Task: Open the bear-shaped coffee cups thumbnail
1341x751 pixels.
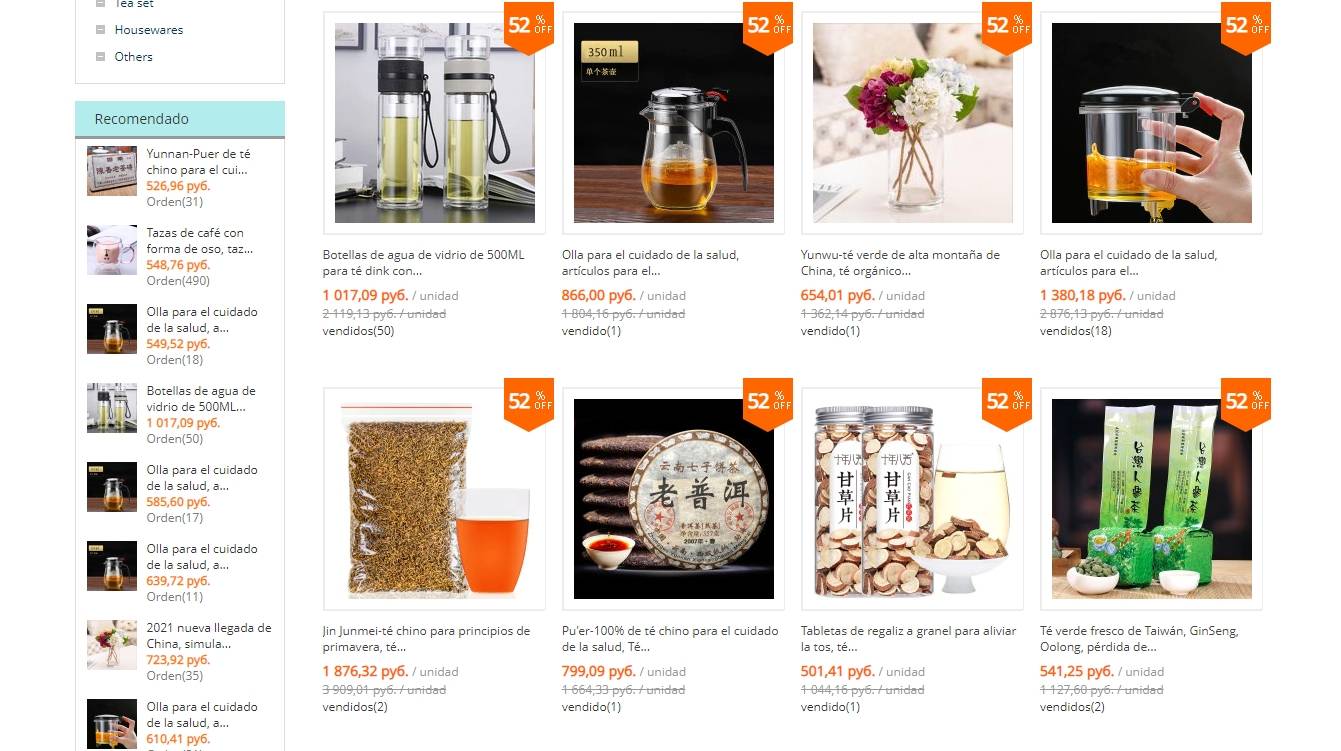Action: click(112, 250)
